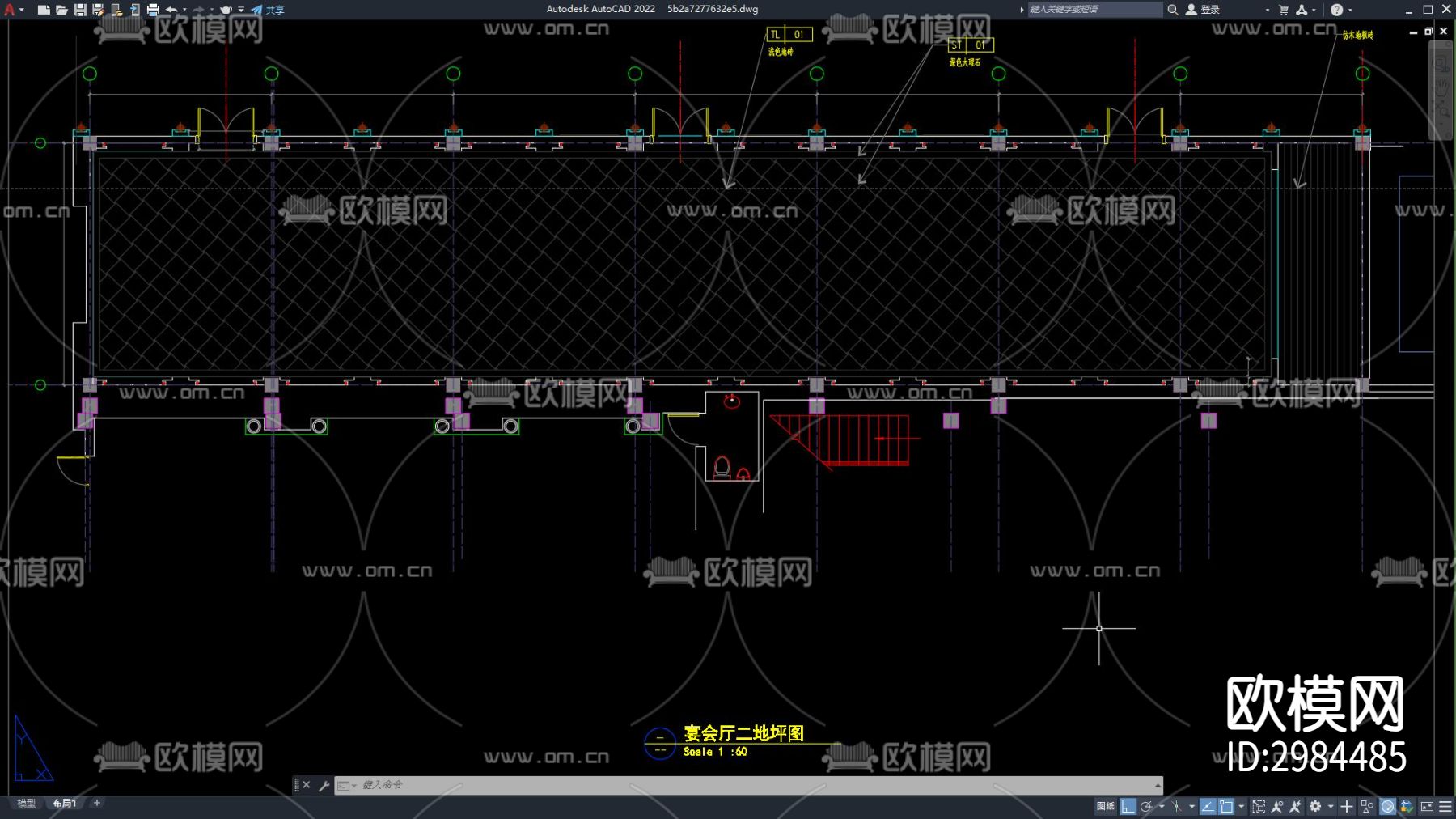Open a file with the folder icon
The image size is (1456, 819).
tap(61, 10)
